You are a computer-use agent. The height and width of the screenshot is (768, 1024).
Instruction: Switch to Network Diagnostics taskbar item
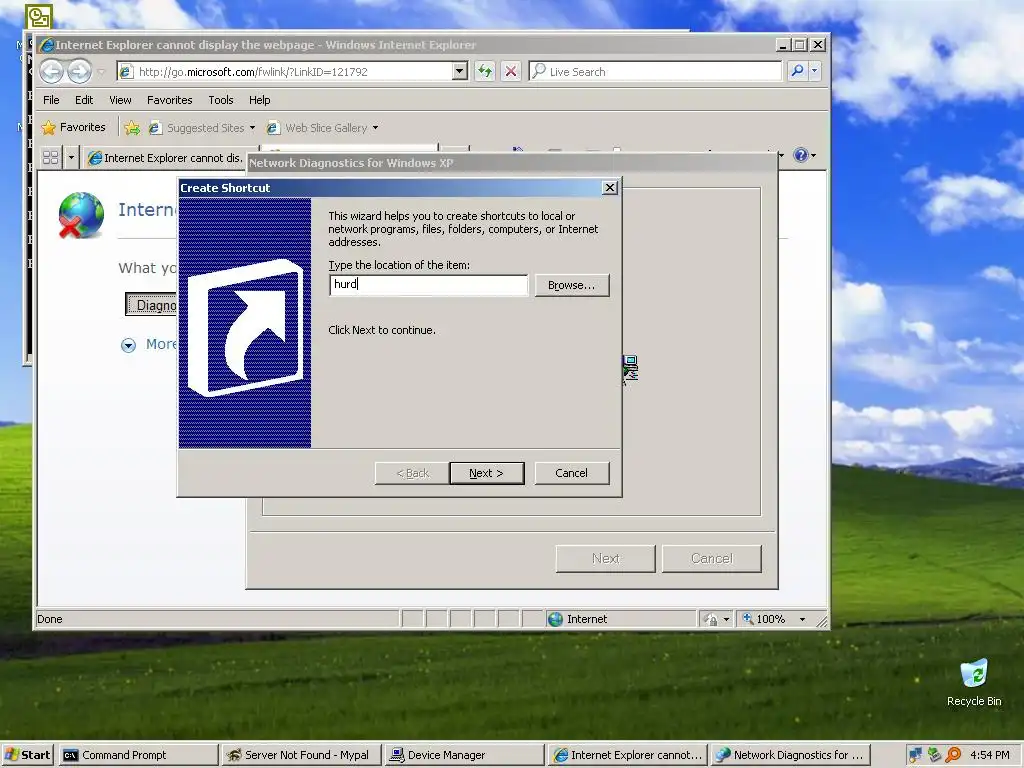(x=790, y=755)
